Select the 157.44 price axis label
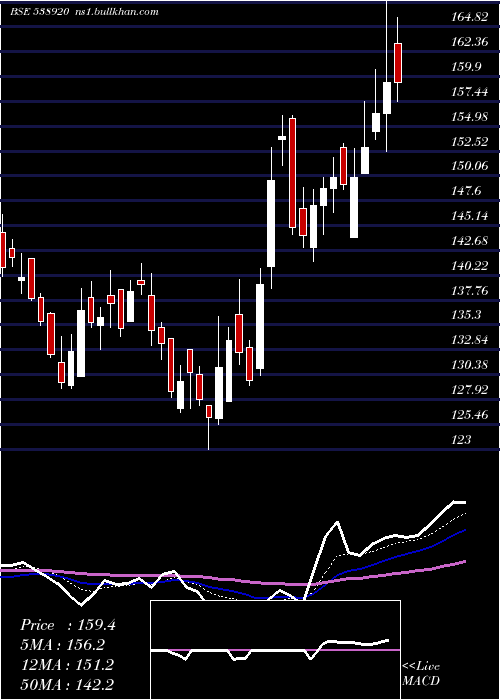500x700 pixels. click(x=468, y=92)
